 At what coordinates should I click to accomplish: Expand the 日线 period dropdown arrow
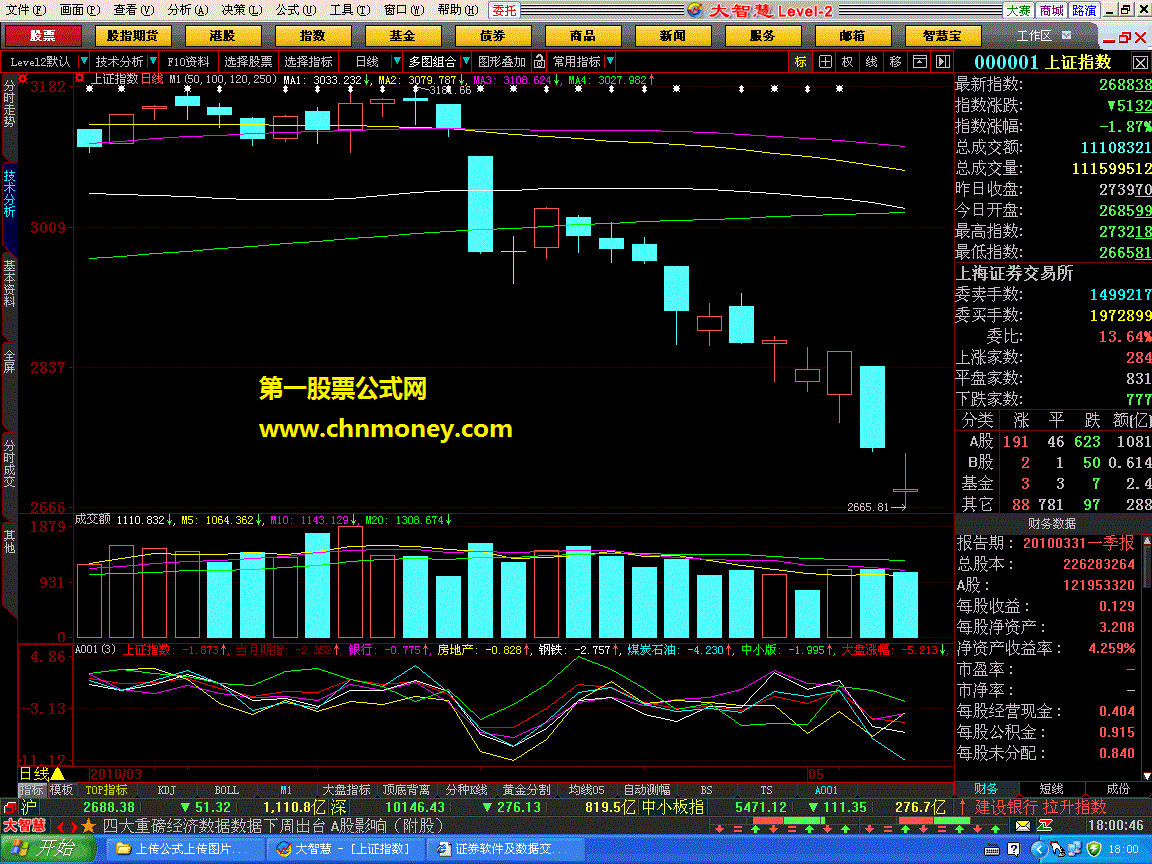397,62
